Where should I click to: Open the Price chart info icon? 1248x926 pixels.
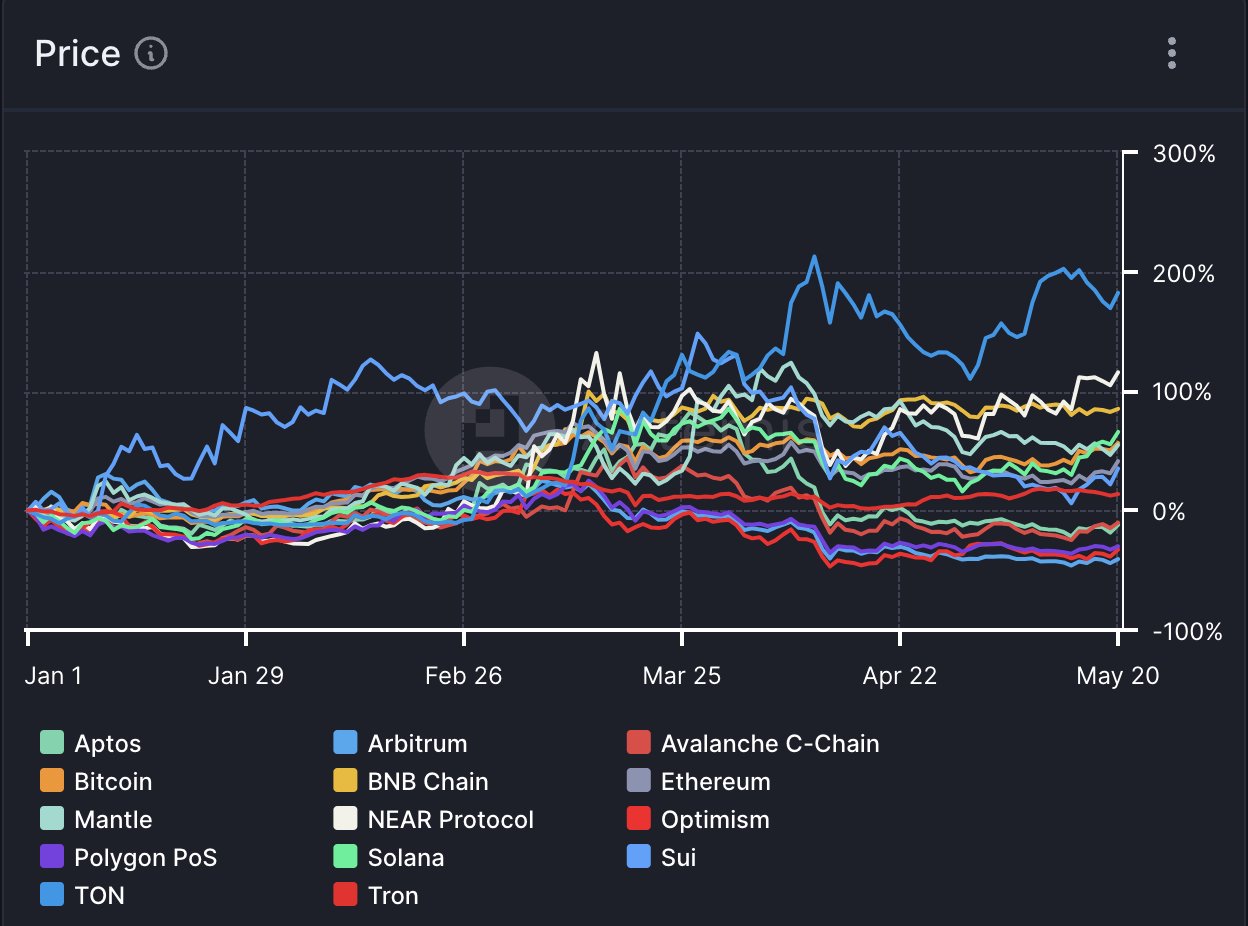151,53
